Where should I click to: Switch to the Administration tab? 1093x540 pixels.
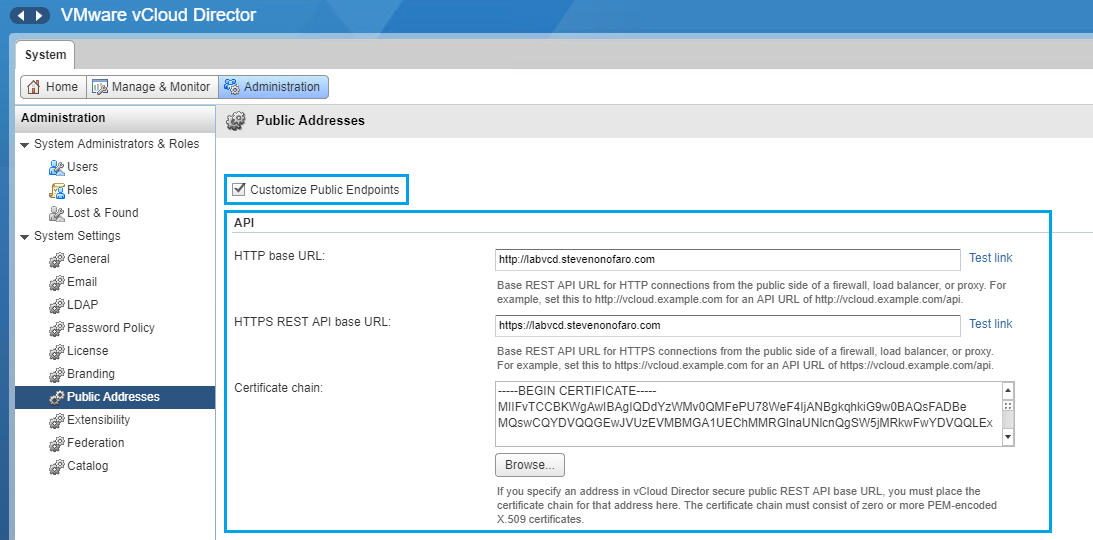(x=273, y=87)
